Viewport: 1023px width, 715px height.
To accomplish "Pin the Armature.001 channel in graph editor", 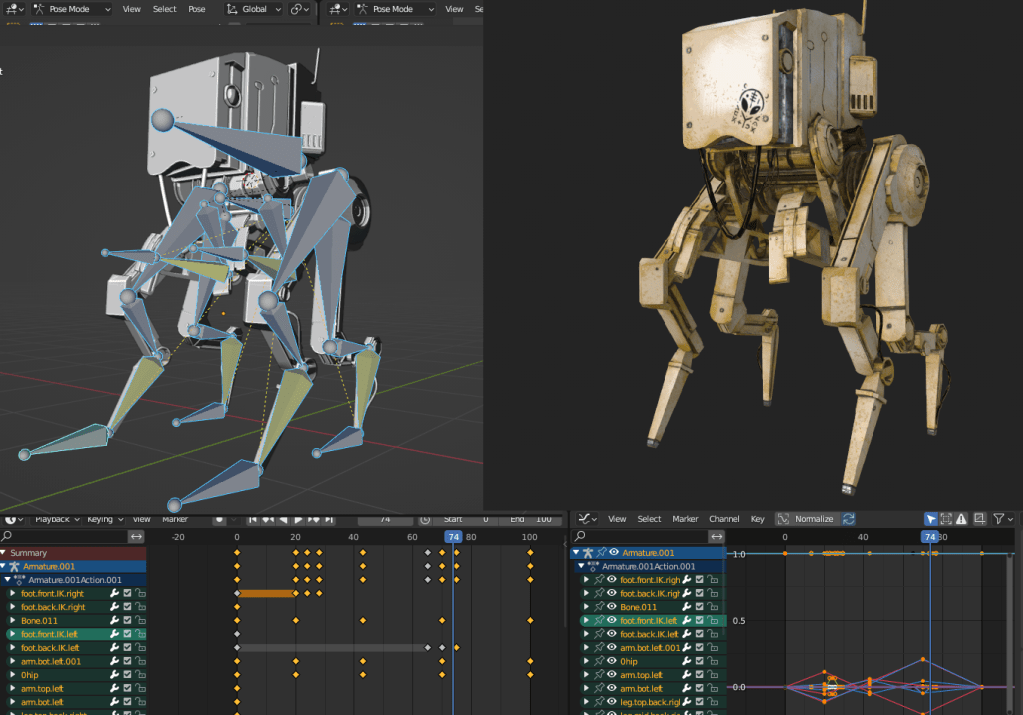I will (600, 553).
